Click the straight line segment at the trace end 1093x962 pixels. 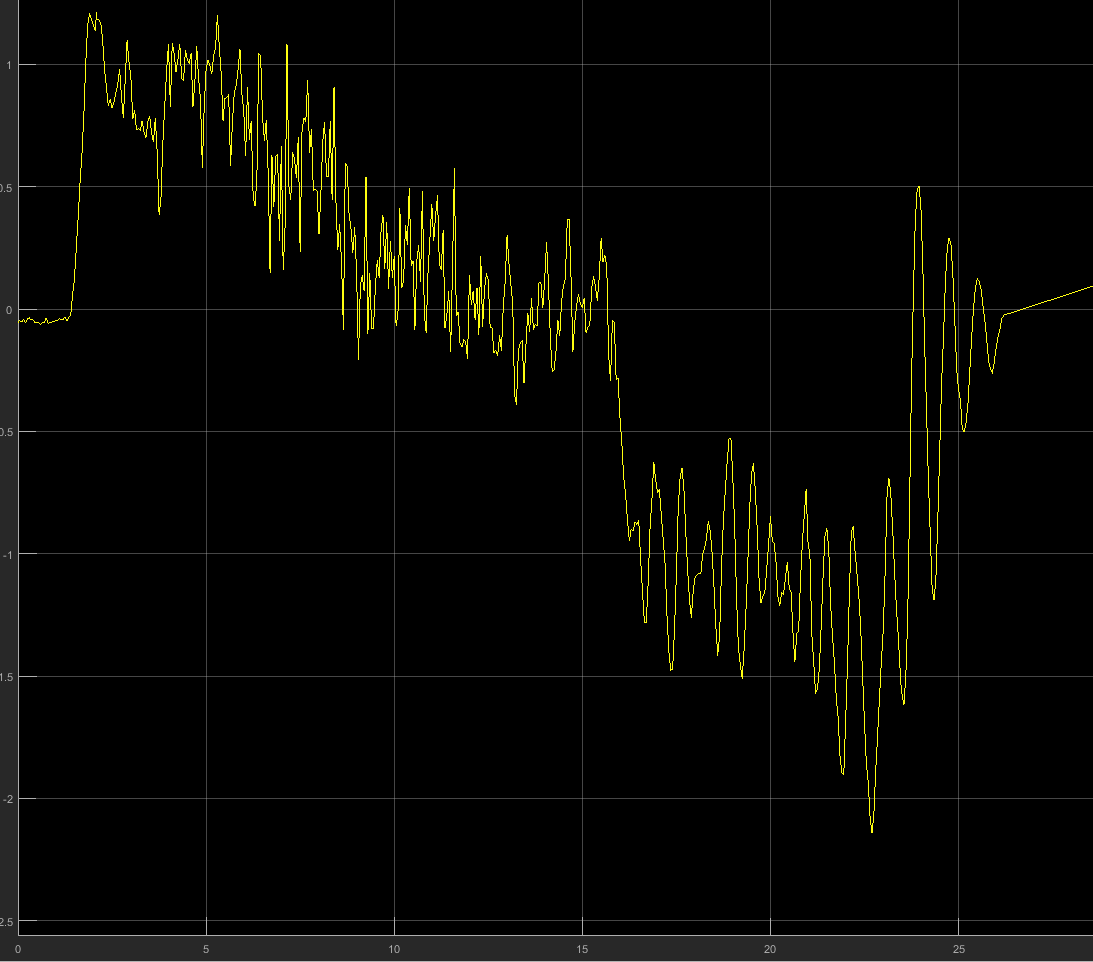coord(1048,300)
